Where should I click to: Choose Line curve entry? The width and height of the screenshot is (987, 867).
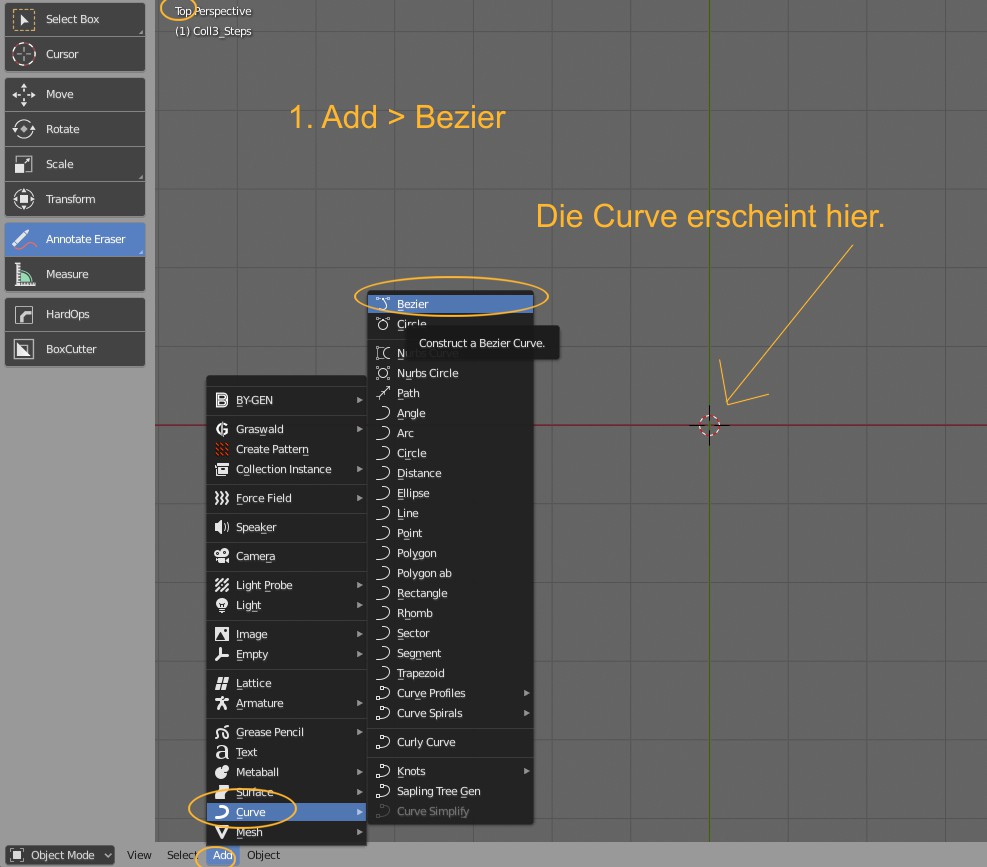pyautogui.click(x=450, y=513)
